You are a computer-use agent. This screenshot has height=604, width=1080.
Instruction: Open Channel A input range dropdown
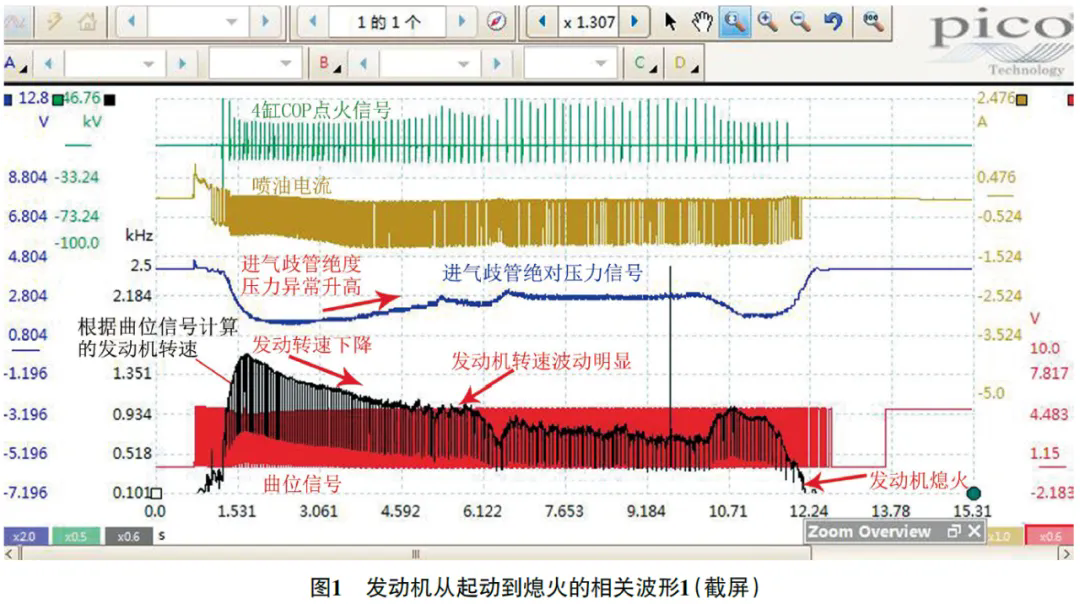pos(114,64)
